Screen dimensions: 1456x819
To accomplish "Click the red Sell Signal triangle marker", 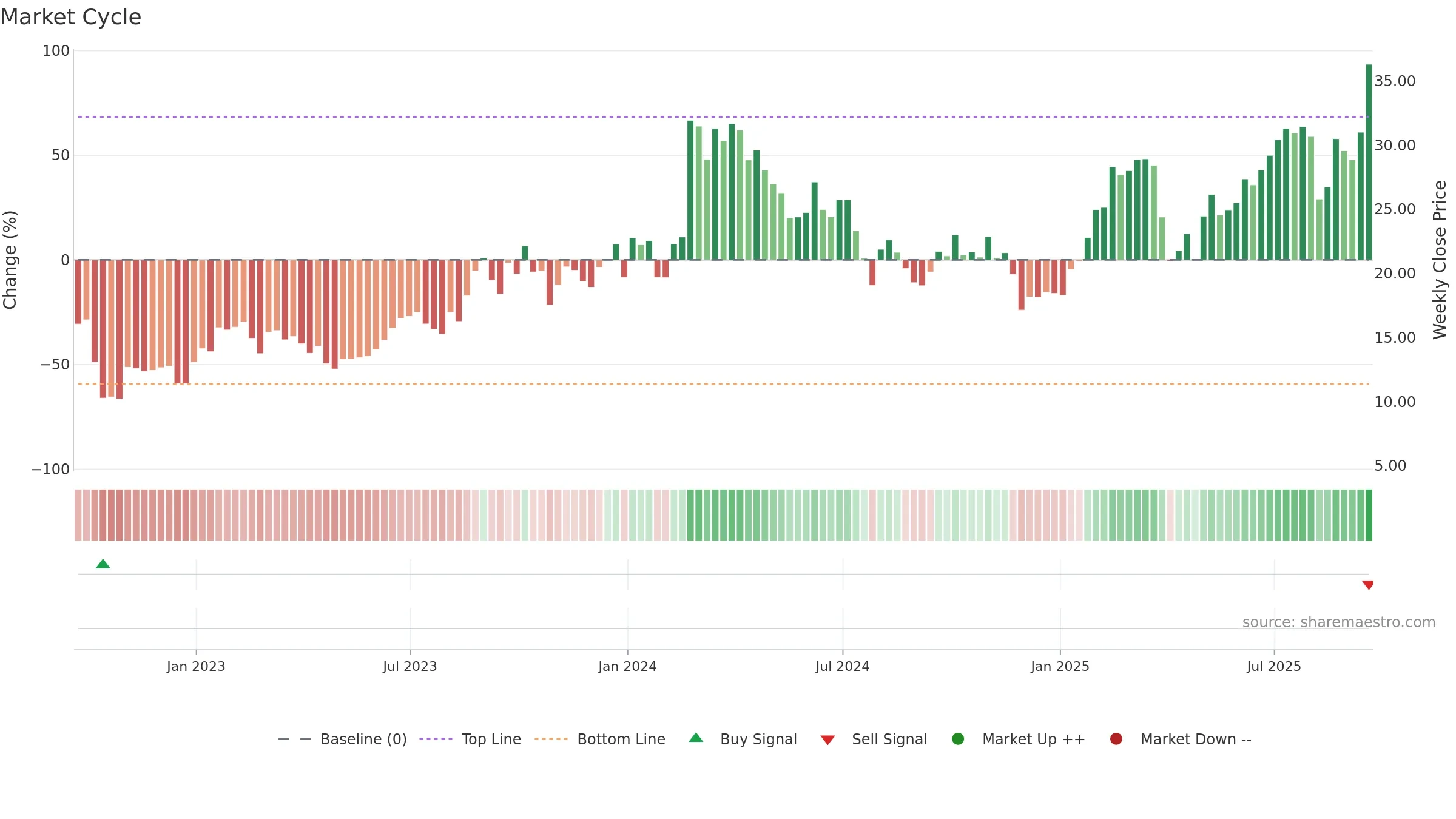I will [x=1367, y=585].
